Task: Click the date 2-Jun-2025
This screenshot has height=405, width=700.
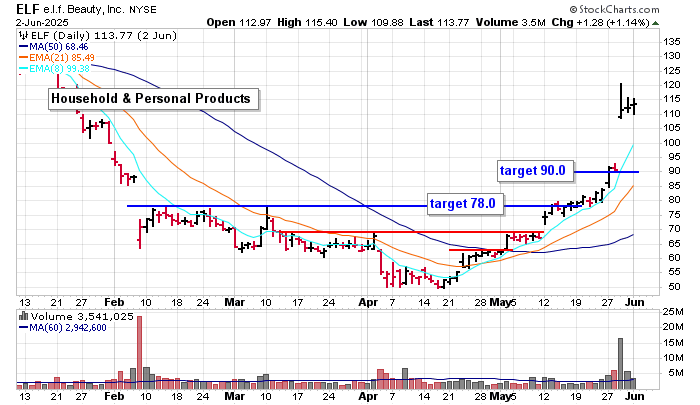Action: (x=42, y=22)
